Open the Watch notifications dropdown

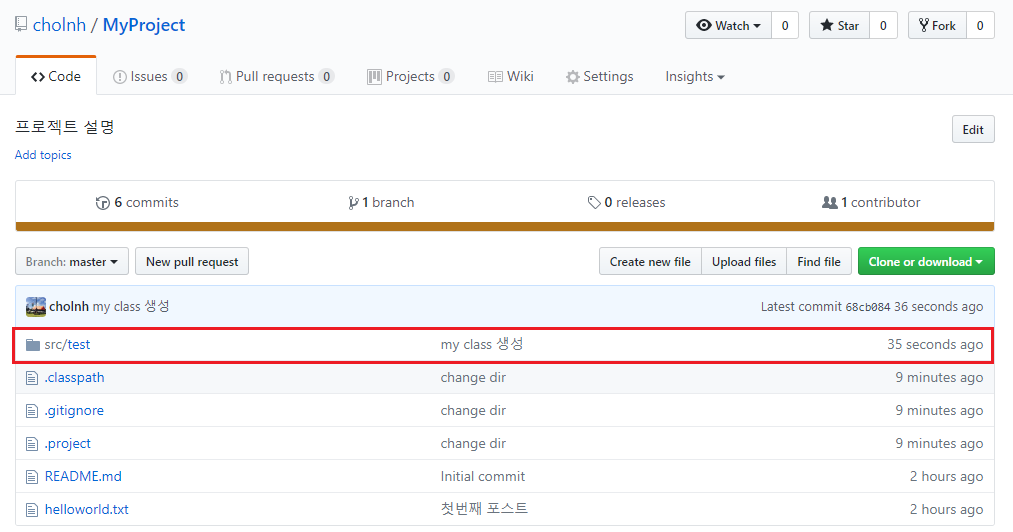[x=728, y=26]
